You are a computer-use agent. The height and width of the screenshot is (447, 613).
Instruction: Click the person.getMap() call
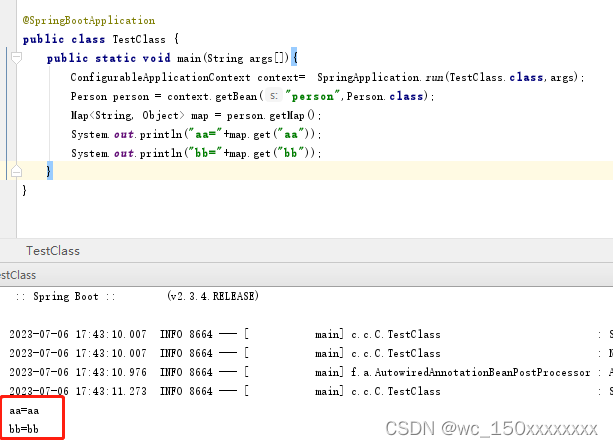271,115
